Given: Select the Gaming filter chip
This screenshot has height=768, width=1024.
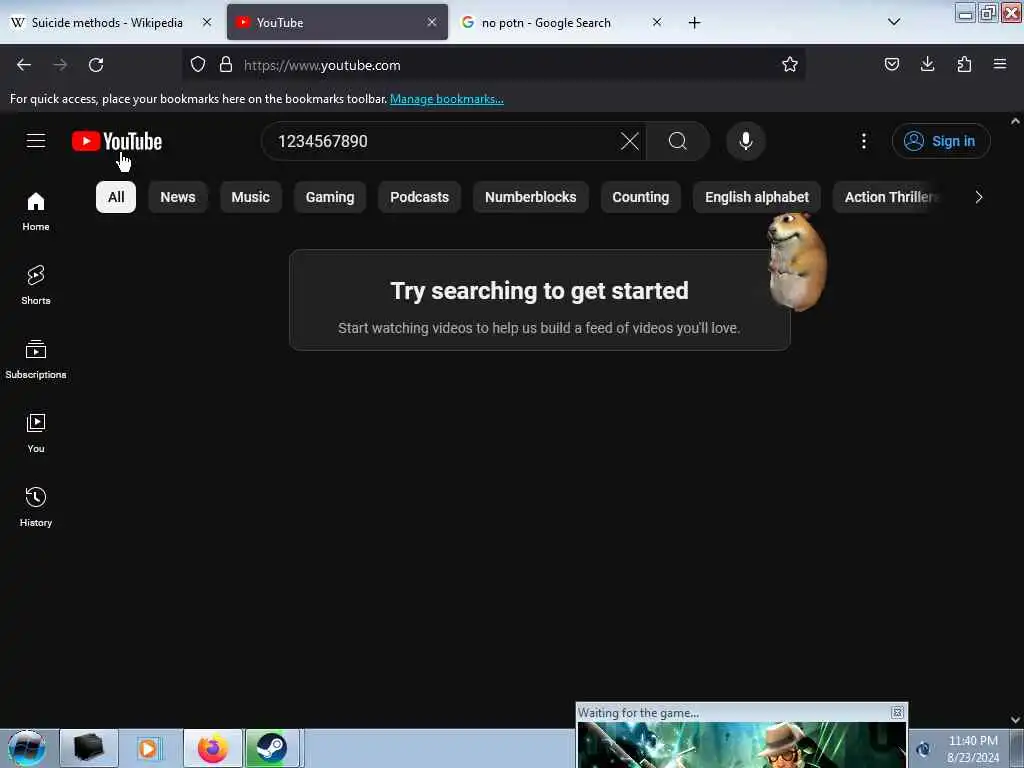Looking at the screenshot, I should (330, 197).
